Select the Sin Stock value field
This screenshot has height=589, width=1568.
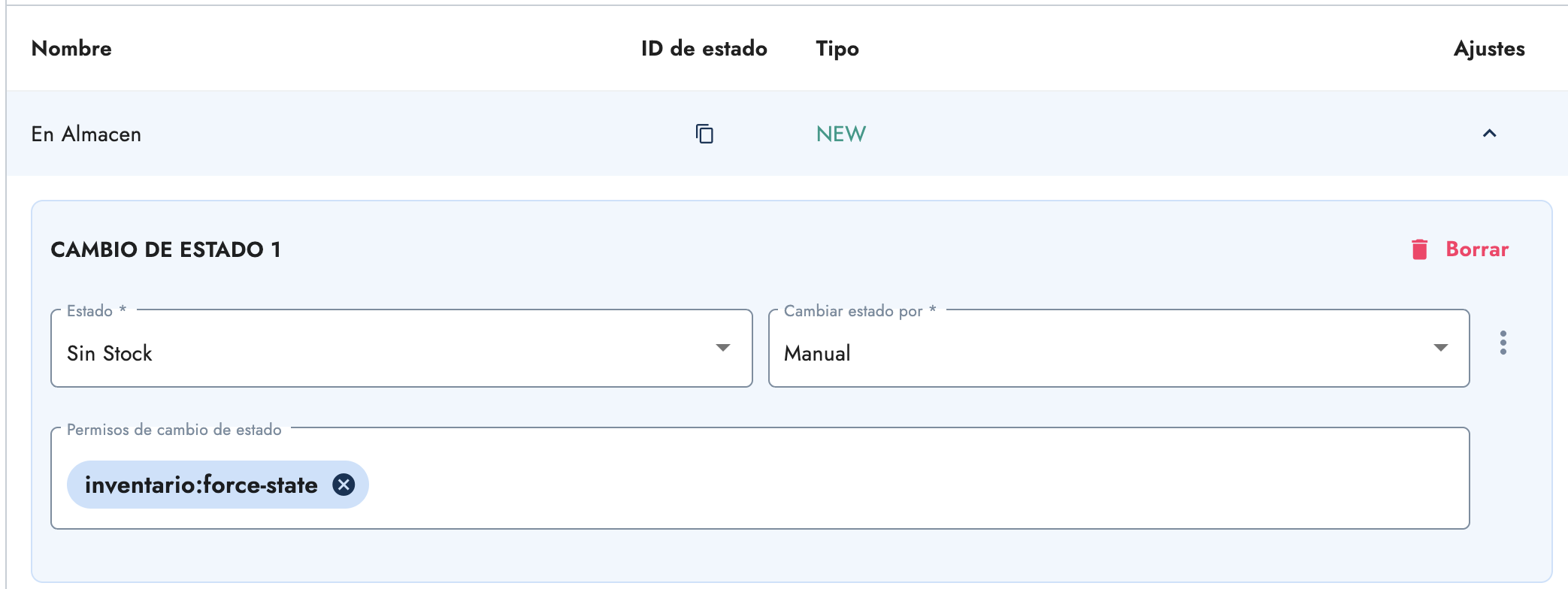click(x=376, y=353)
